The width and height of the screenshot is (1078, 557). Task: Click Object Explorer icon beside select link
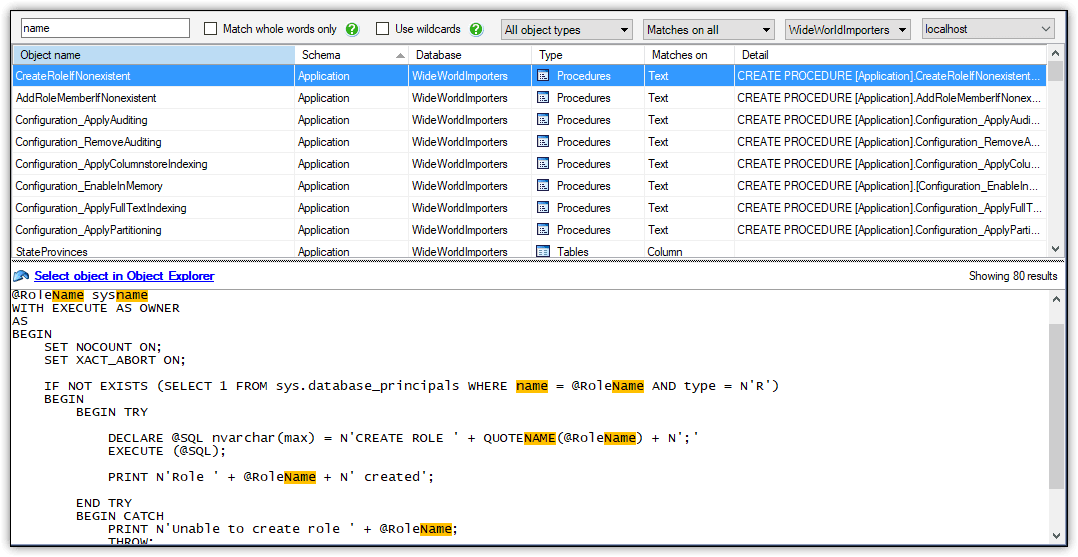[21, 276]
